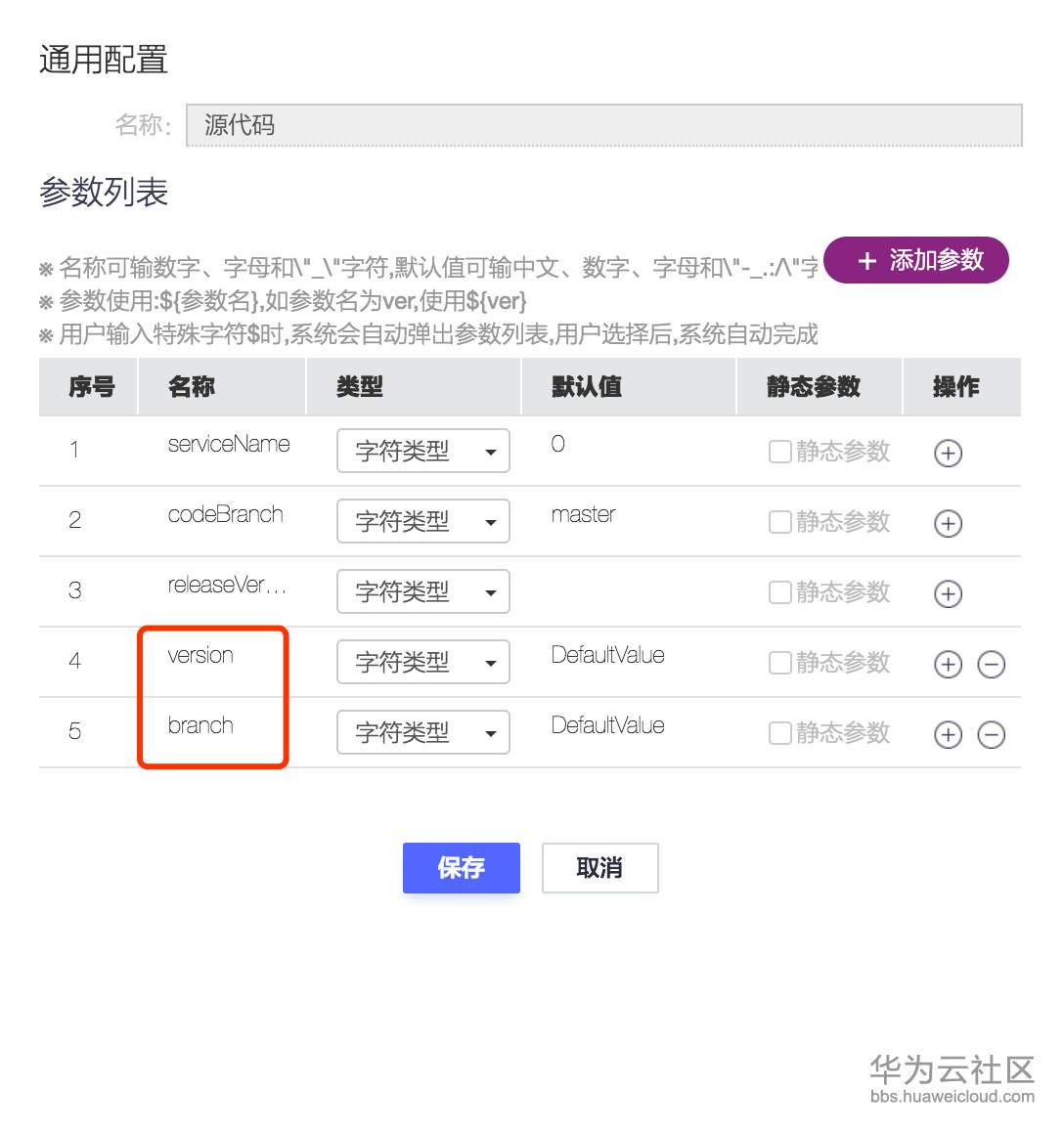The image size is (1064, 1132).
Task: Add a parameter below the releaseVer row
Action: coord(947,593)
